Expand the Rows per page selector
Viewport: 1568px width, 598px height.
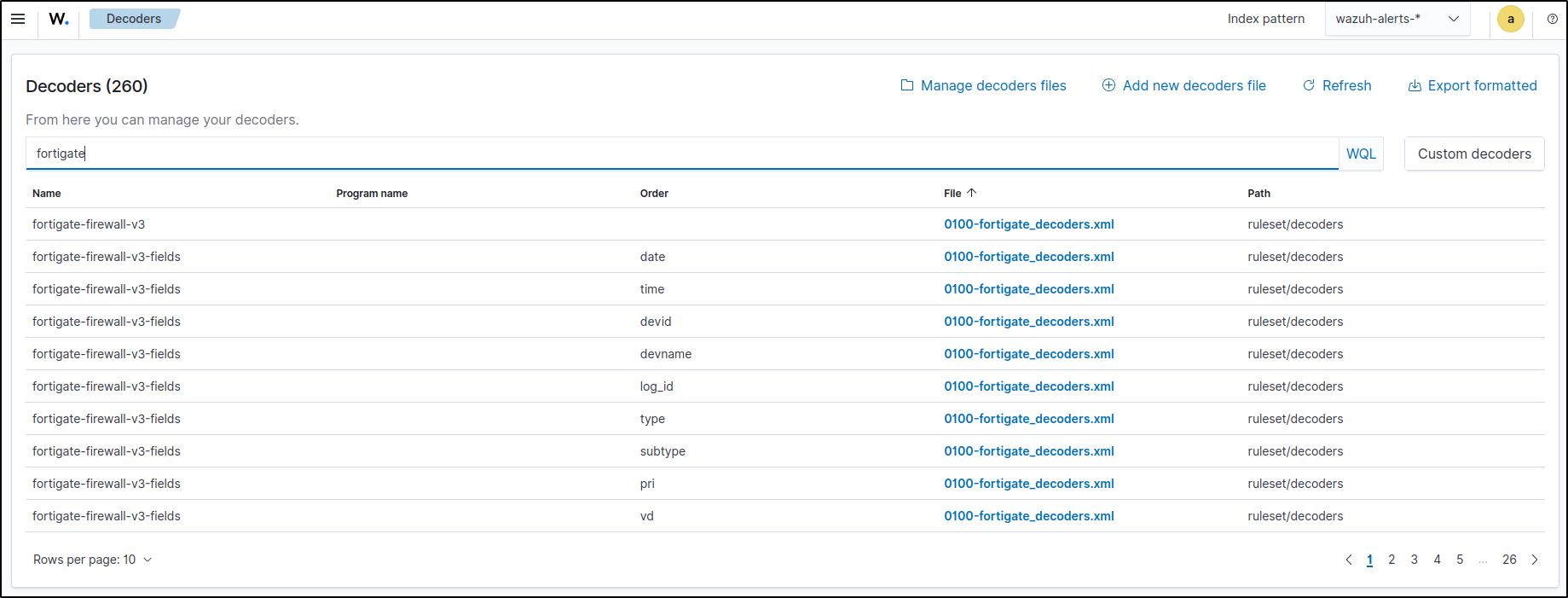[x=92, y=560]
